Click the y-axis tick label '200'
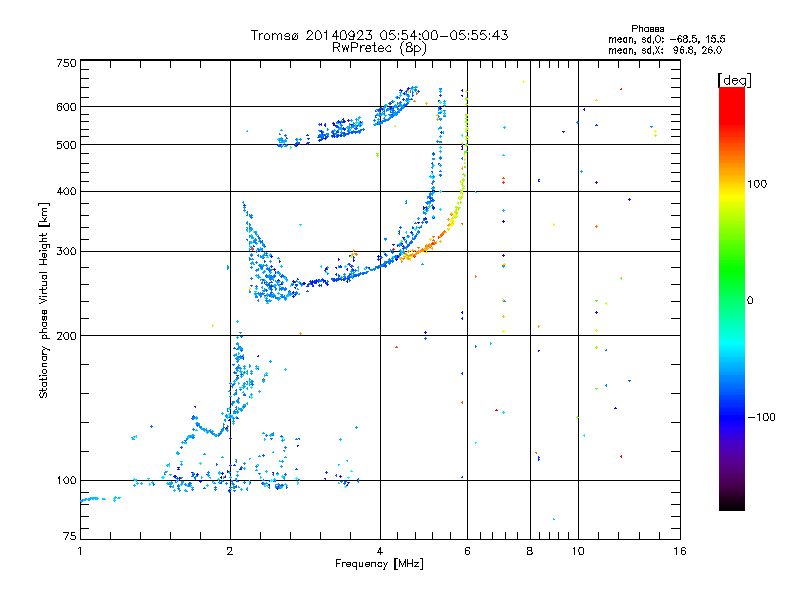 tap(66, 336)
